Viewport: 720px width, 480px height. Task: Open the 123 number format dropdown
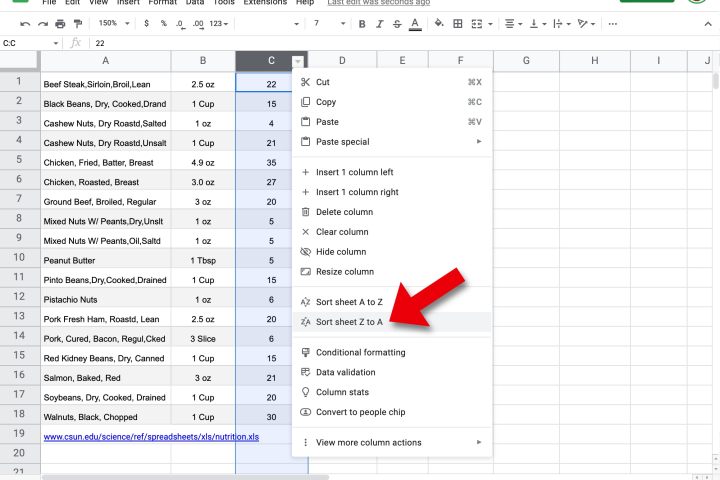pos(219,23)
